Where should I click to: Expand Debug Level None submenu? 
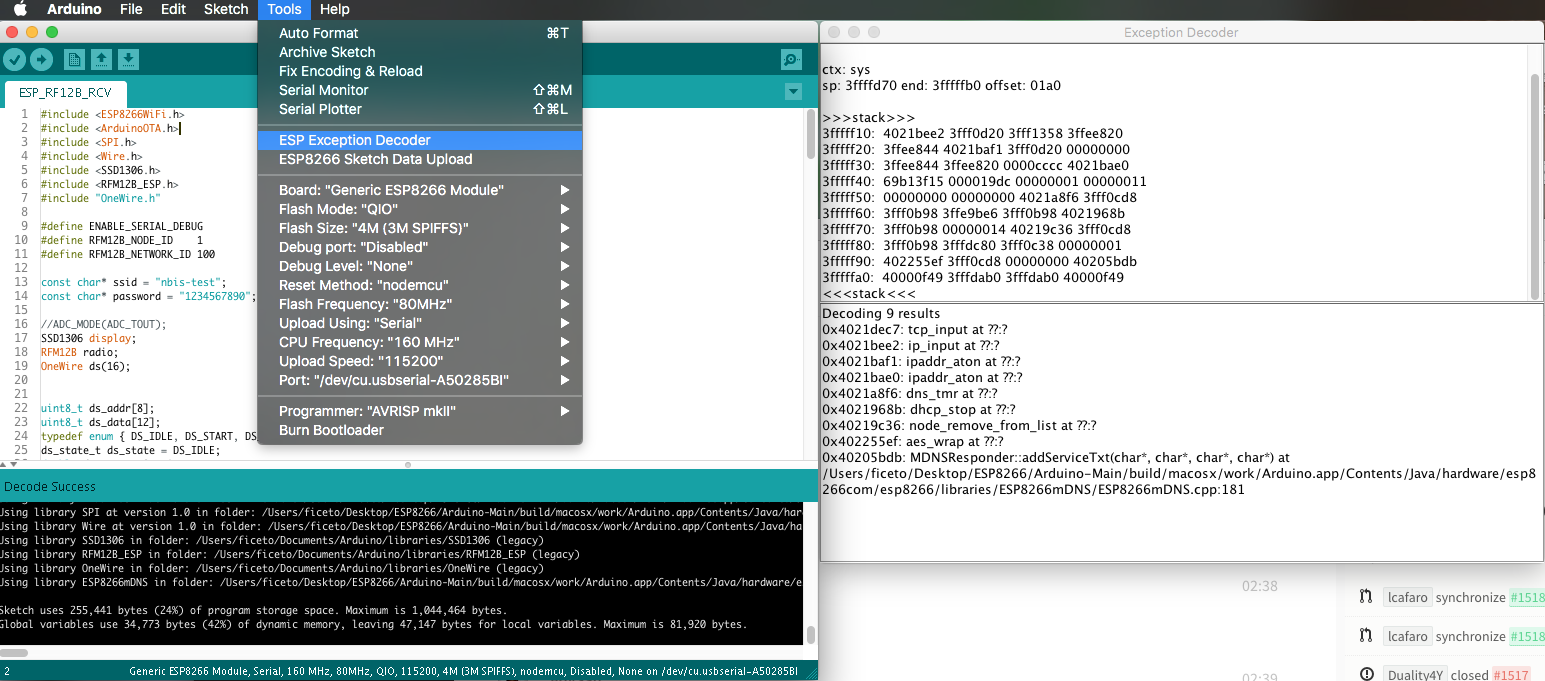pos(420,266)
